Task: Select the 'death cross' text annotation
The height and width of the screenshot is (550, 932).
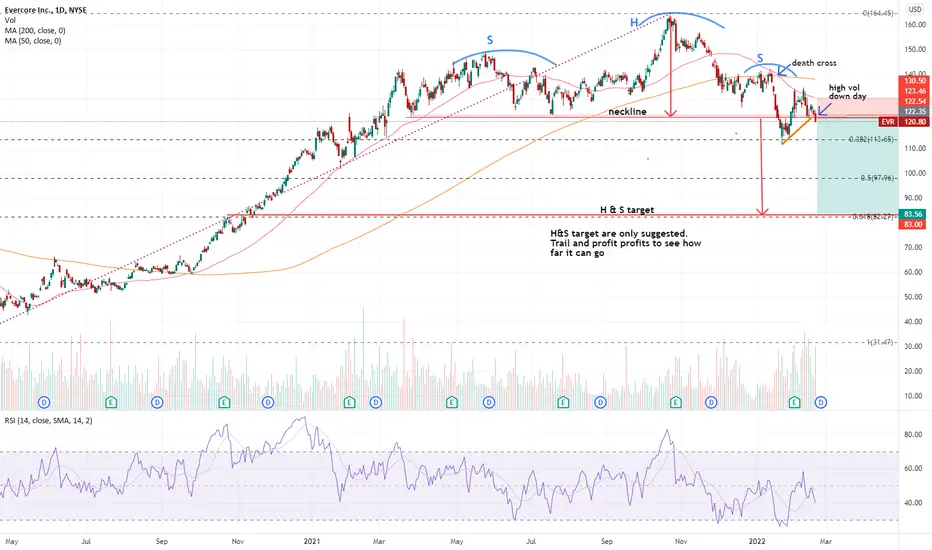Action: pyautogui.click(x=814, y=63)
